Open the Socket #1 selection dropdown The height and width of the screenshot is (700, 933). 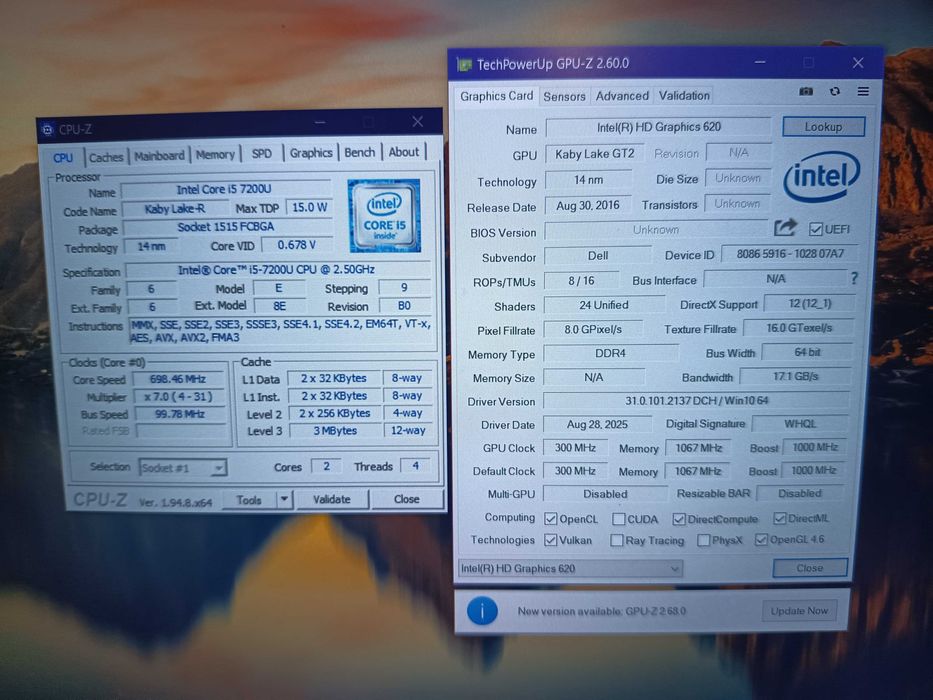[x=182, y=468]
